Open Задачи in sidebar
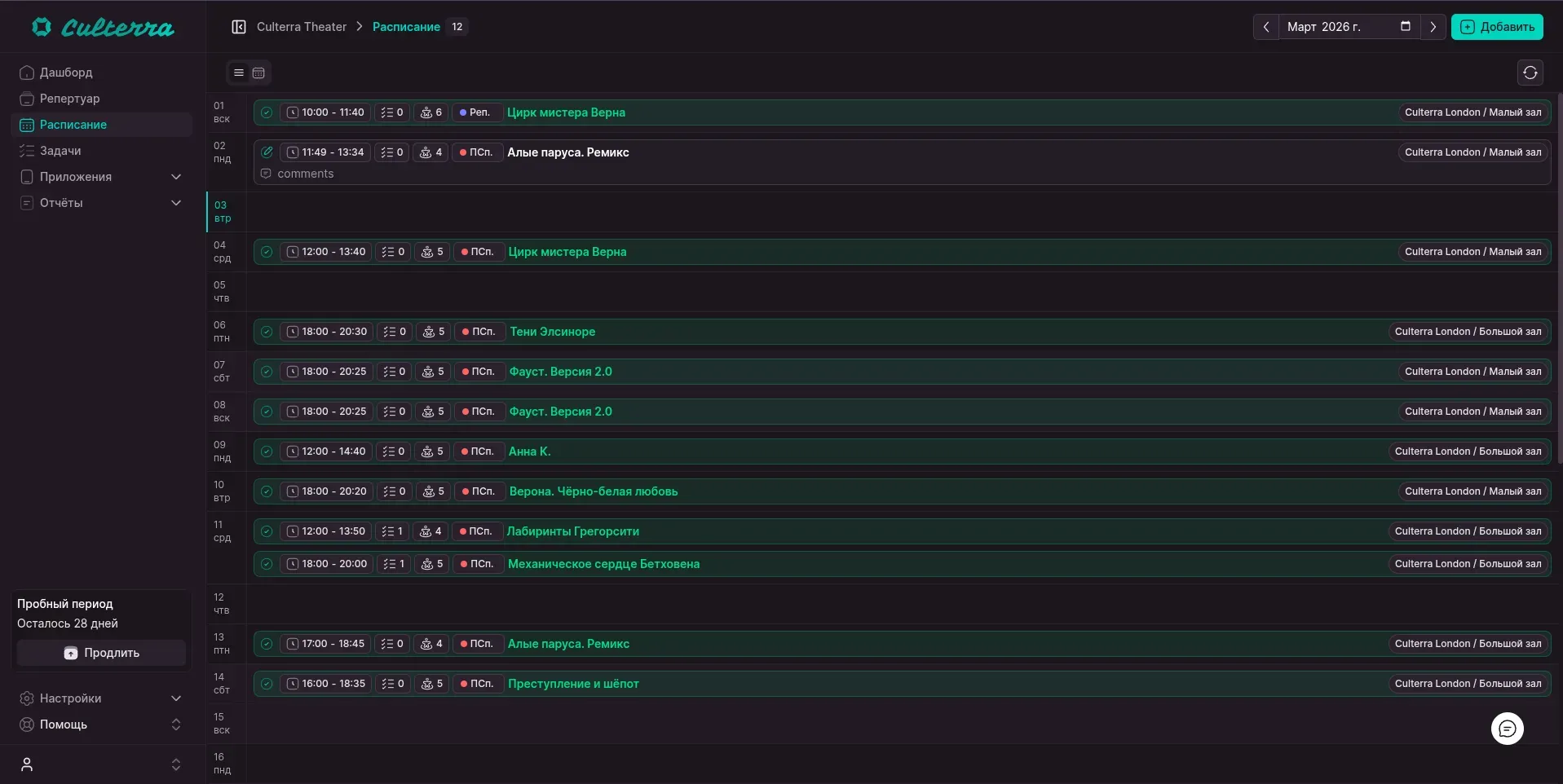 click(102, 151)
